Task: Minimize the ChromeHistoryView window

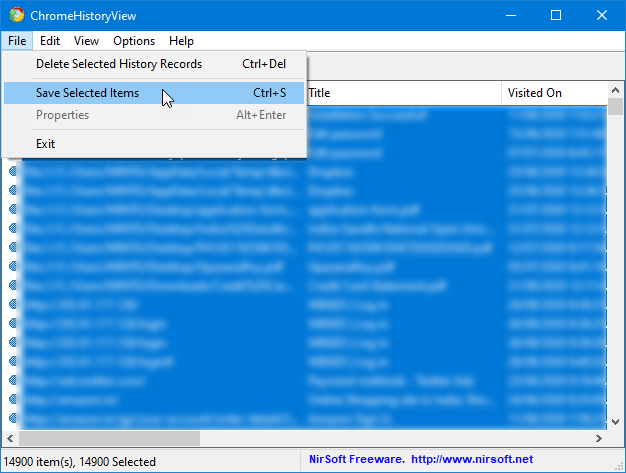Action: click(511, 16)
